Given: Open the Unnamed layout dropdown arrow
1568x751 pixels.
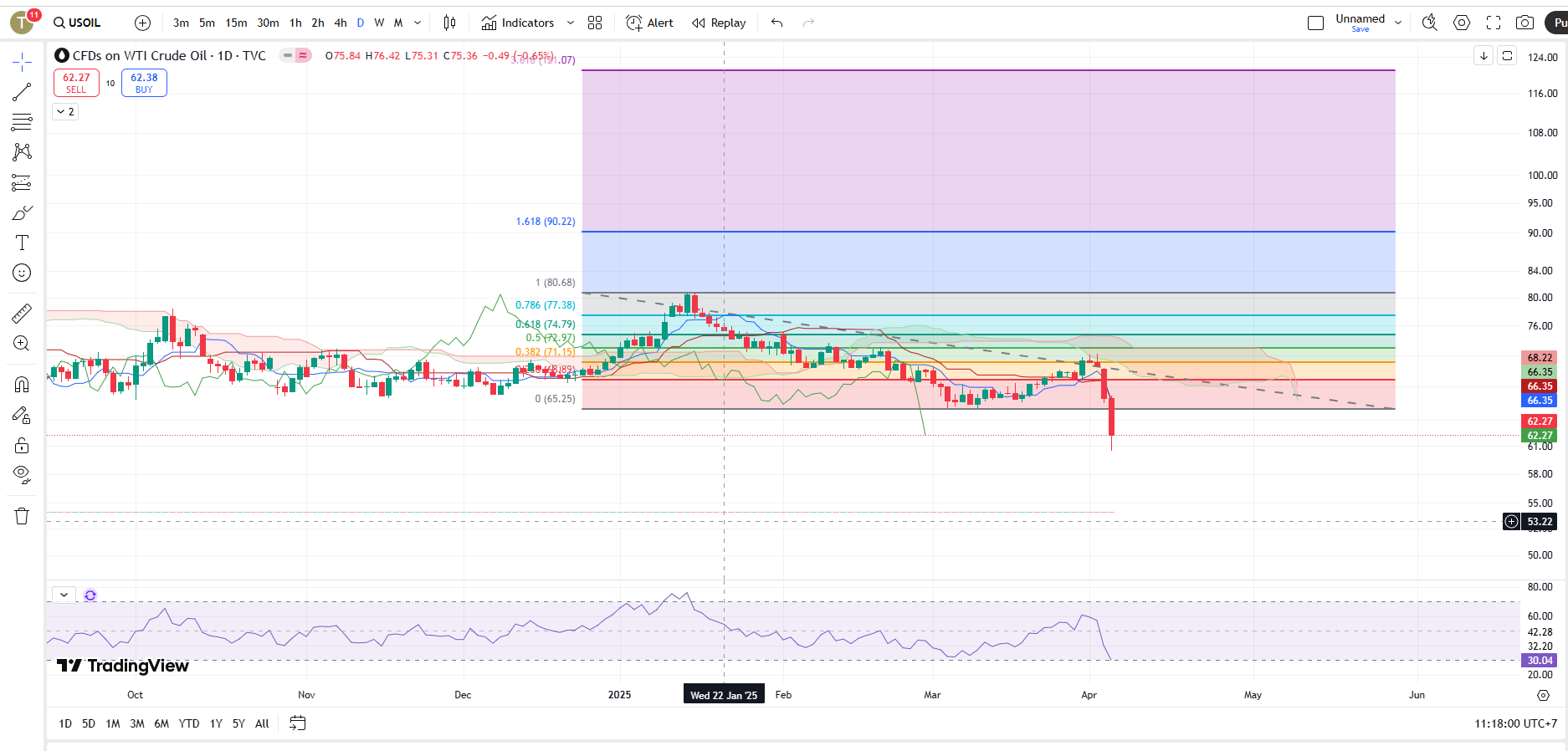Looking at the screenshot, I should pyautogui.click(x=1398, y=23).
